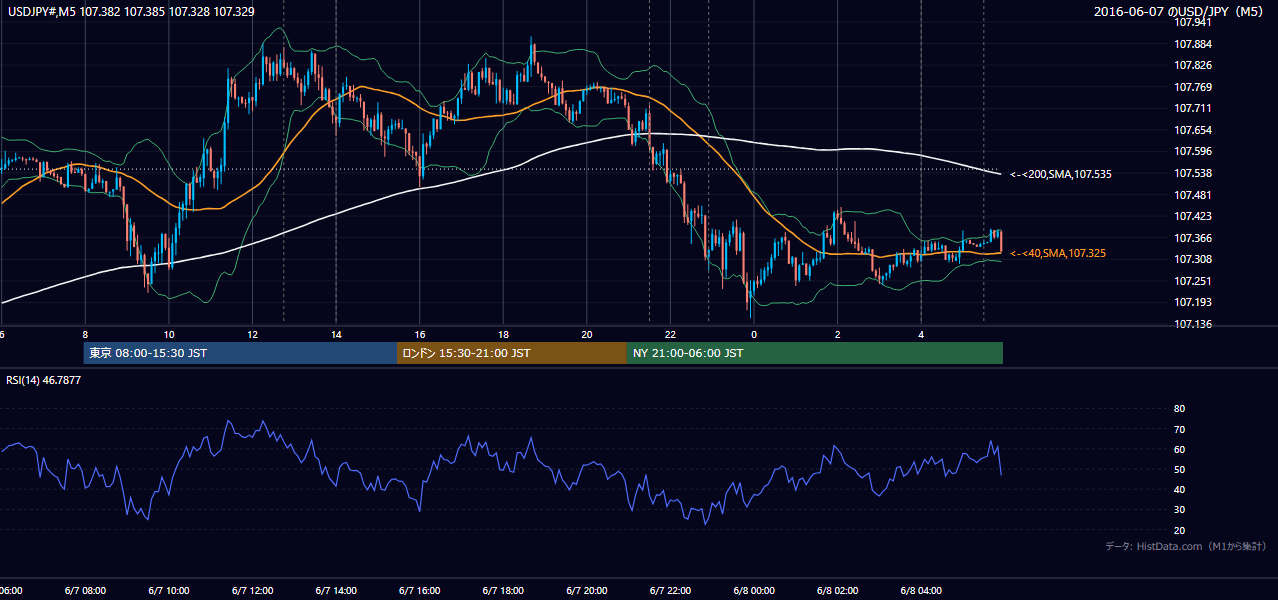Screen dimensions: 1278x600
Task: Click the 6/7 20:00 time label
Action: (x=587, y=590)
